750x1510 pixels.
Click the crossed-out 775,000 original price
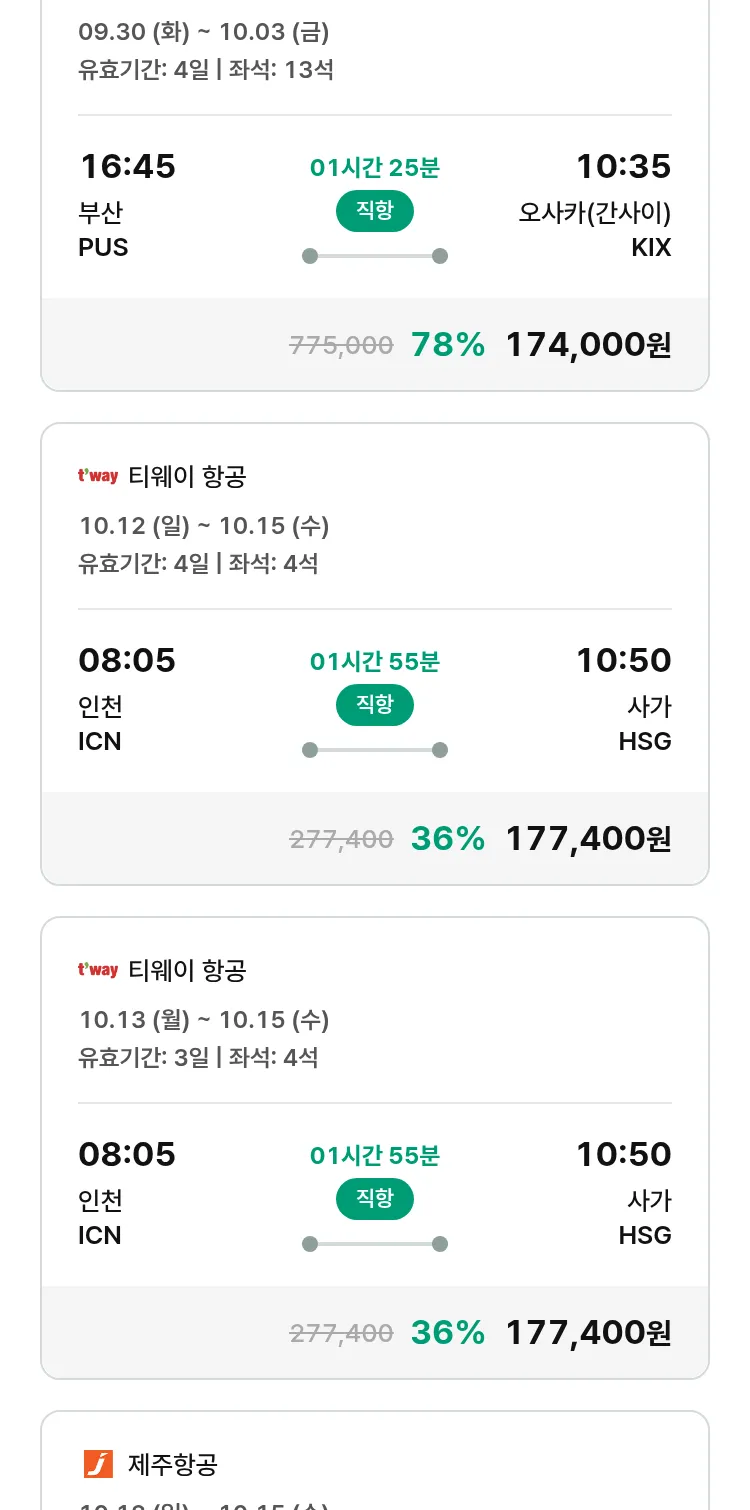pos(341,346)
